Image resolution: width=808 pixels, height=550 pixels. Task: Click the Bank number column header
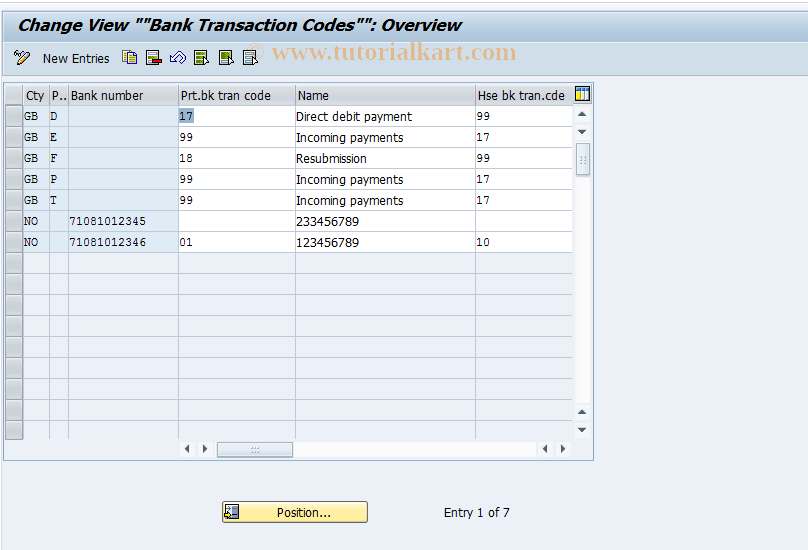[123, 95]
